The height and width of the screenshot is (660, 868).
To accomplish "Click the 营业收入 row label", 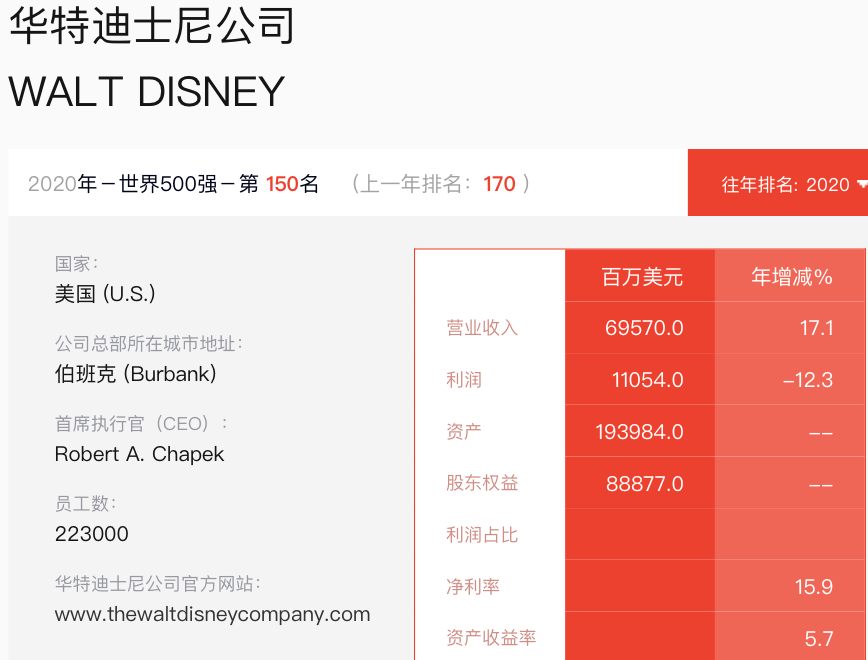I will coord(482,328).
